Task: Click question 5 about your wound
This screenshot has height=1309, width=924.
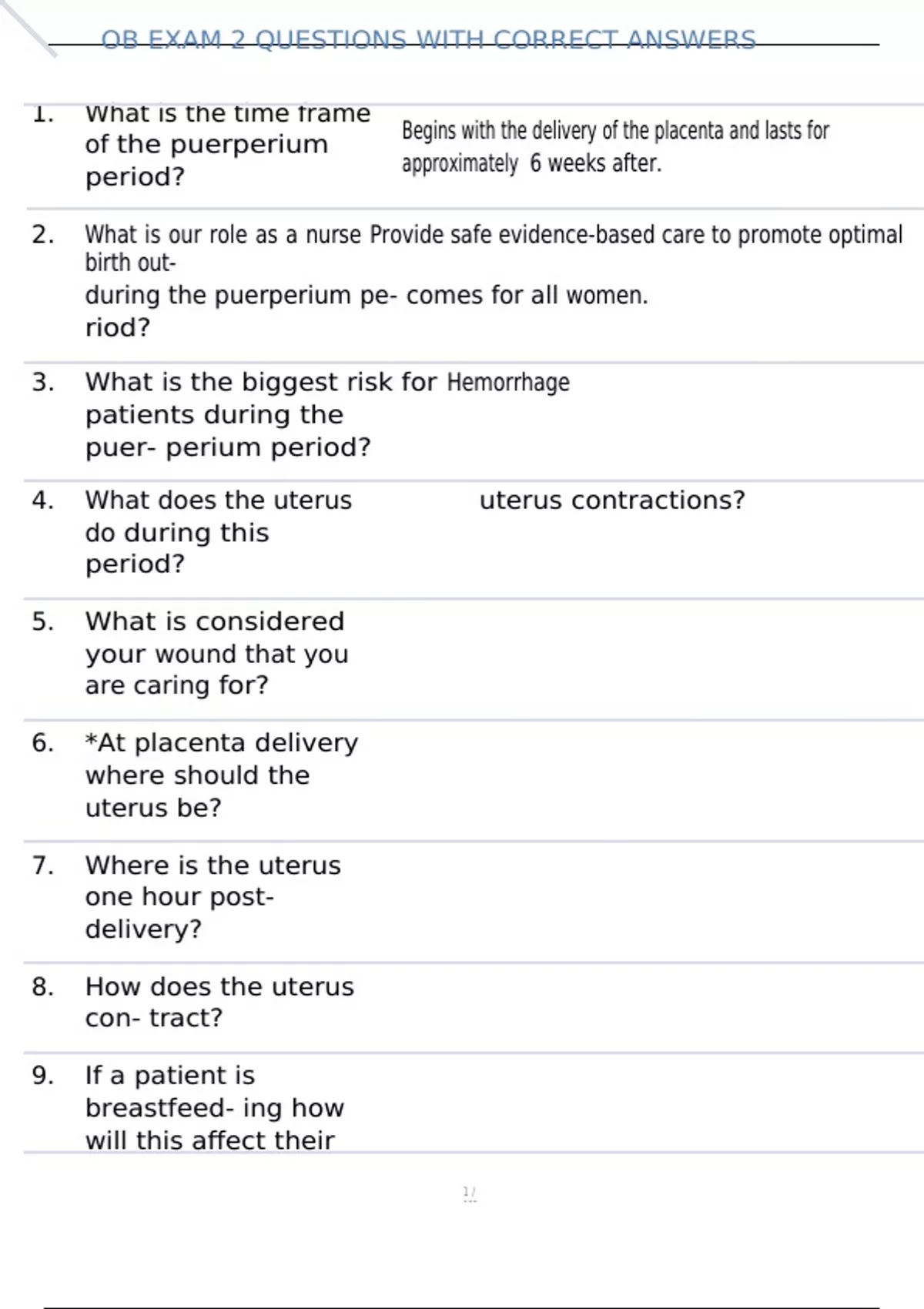Action: coord(216,653)
